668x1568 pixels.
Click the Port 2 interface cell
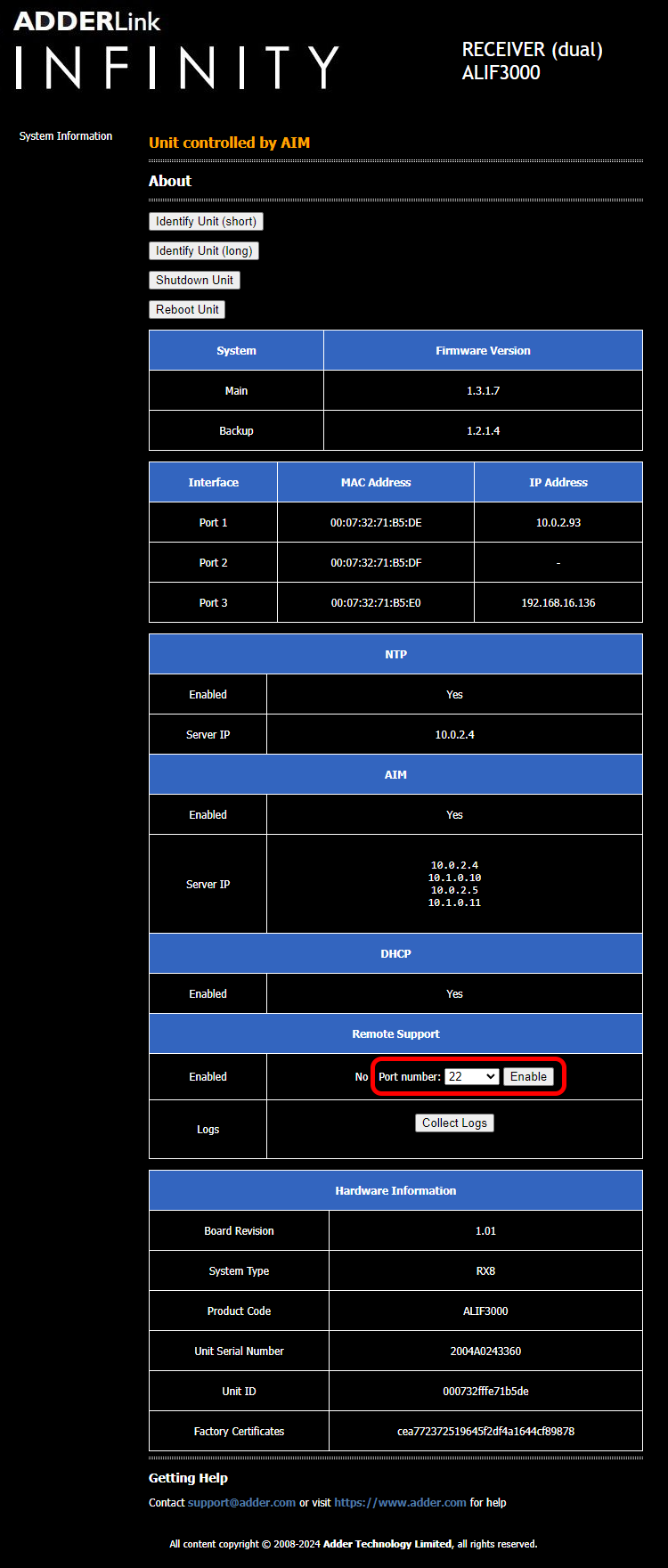tap(213, 562)
